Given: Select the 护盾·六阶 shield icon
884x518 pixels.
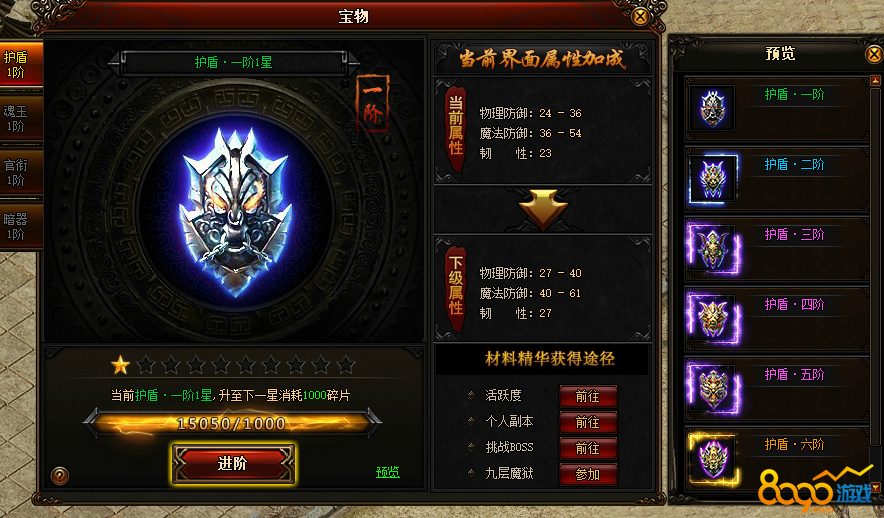Looking at the screenshot, I should coord(713,458).
